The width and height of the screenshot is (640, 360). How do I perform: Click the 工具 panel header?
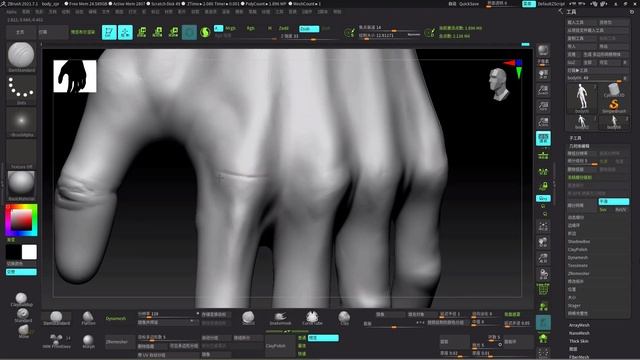point(571,12)
